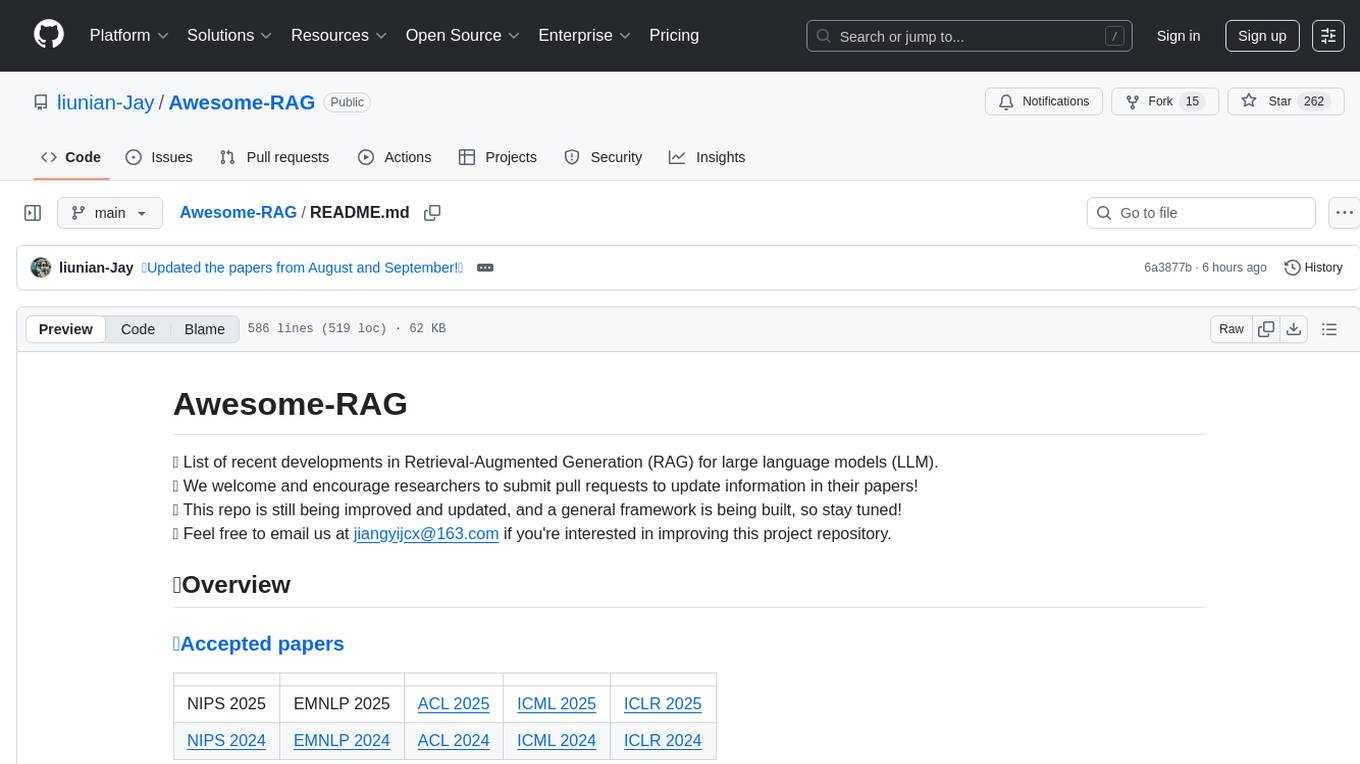Select the Preview view
The width and height of the screenshot is (1360, 764).
click(x=66, y=329)
